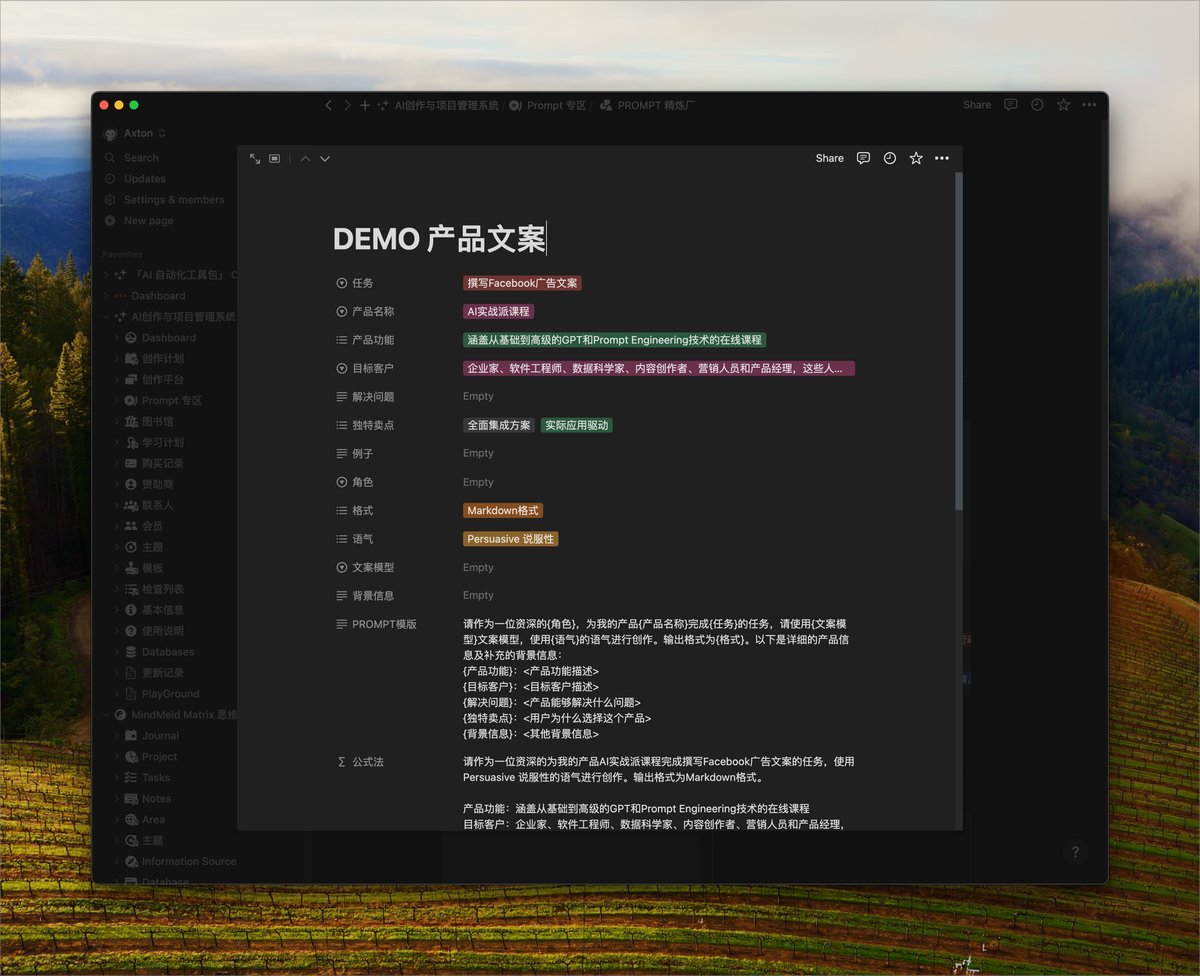The width and height of the screenshot is (1200, 976).
Task: Open the three-dot more menu in panel
Action: (942, 158)
